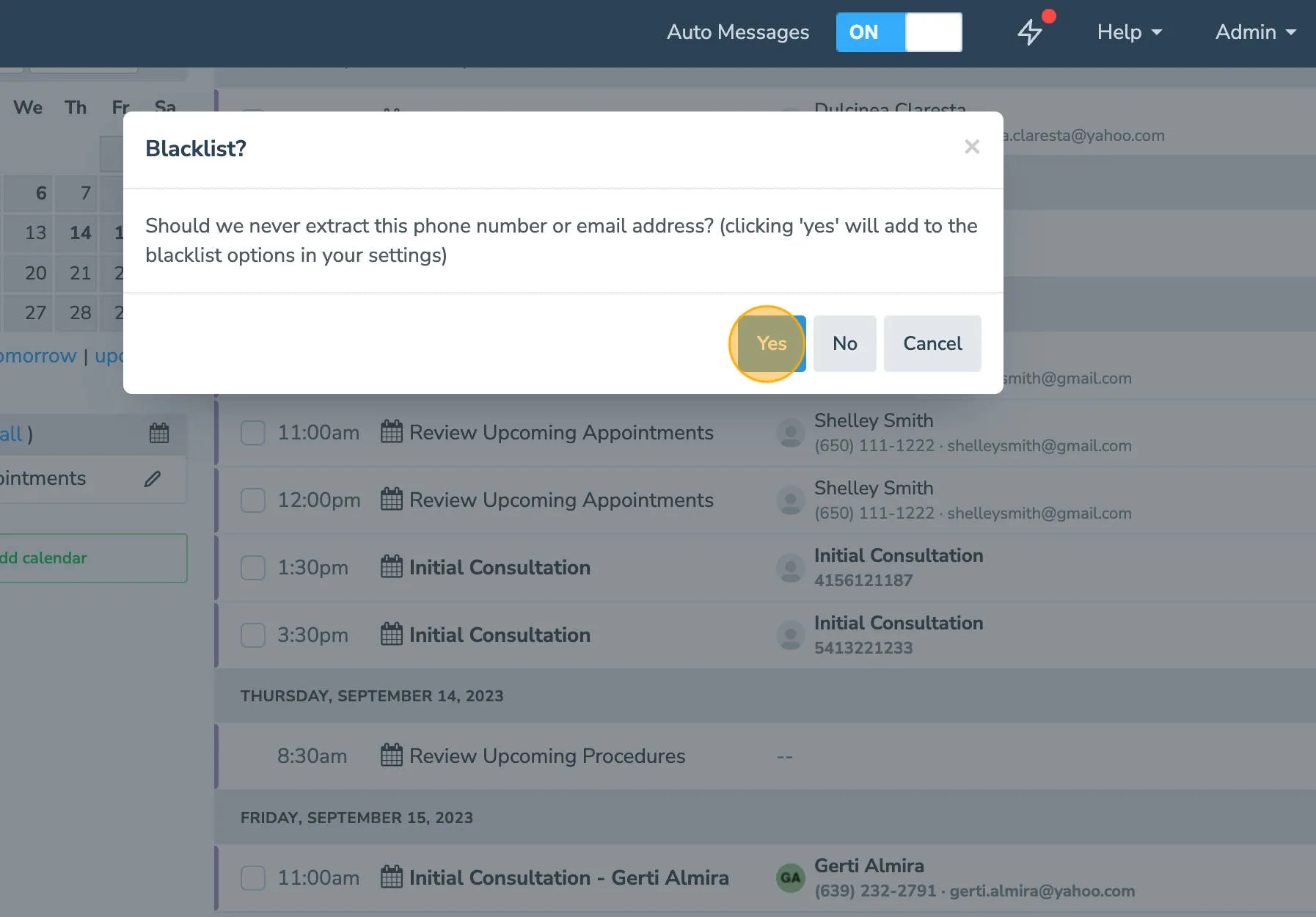This screenshot has width=1316, height=917.
Task: Check the box next to 11:00am Review Upcoming Appointments
Action: pyautogui.click(x=252, y=433)
